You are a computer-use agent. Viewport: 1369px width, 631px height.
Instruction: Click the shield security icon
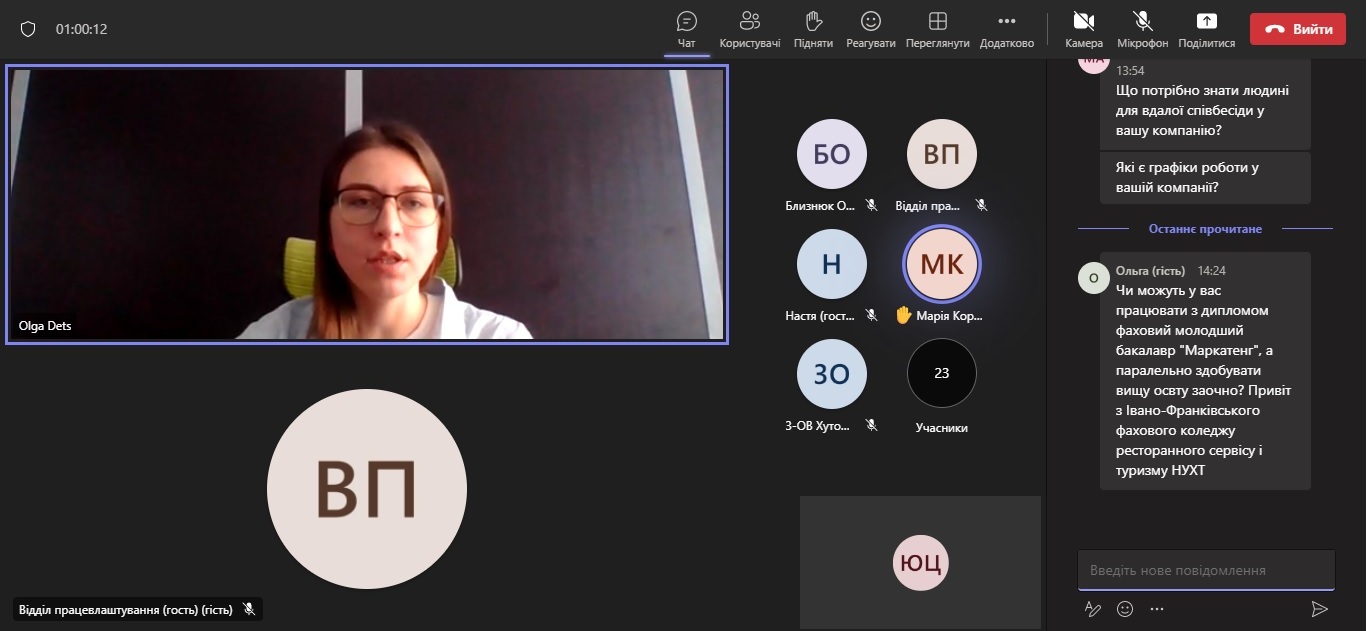coord(28,29)
